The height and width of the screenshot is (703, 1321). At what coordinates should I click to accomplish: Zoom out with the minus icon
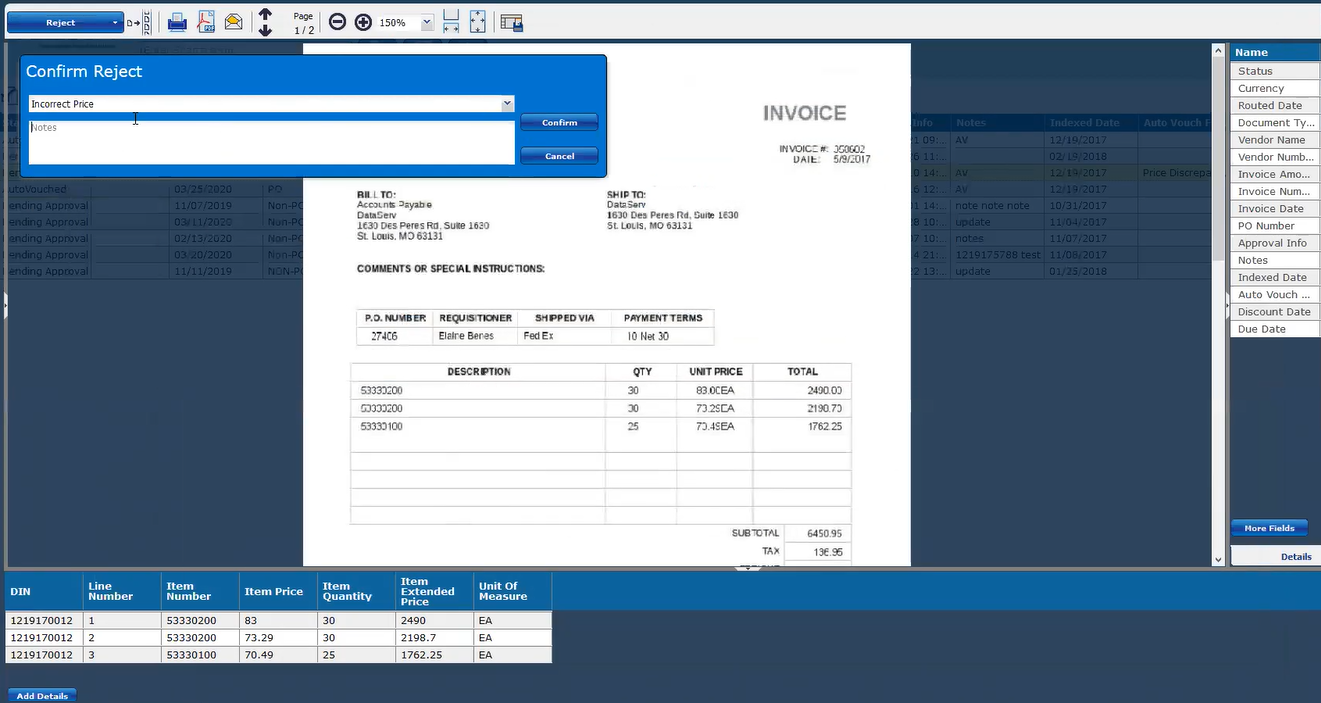[x=338, y=22]
